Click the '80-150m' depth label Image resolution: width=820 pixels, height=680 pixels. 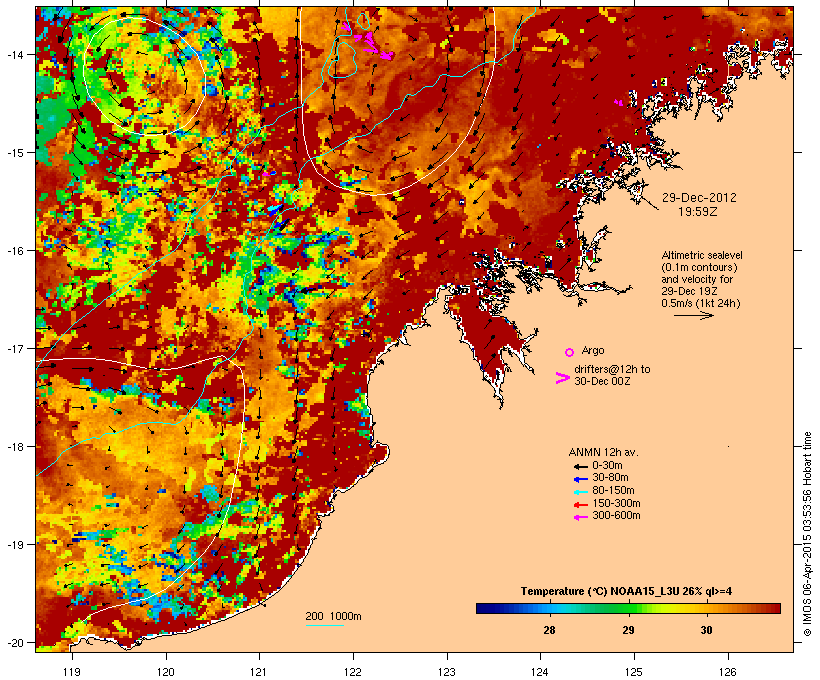coord(613,491)
